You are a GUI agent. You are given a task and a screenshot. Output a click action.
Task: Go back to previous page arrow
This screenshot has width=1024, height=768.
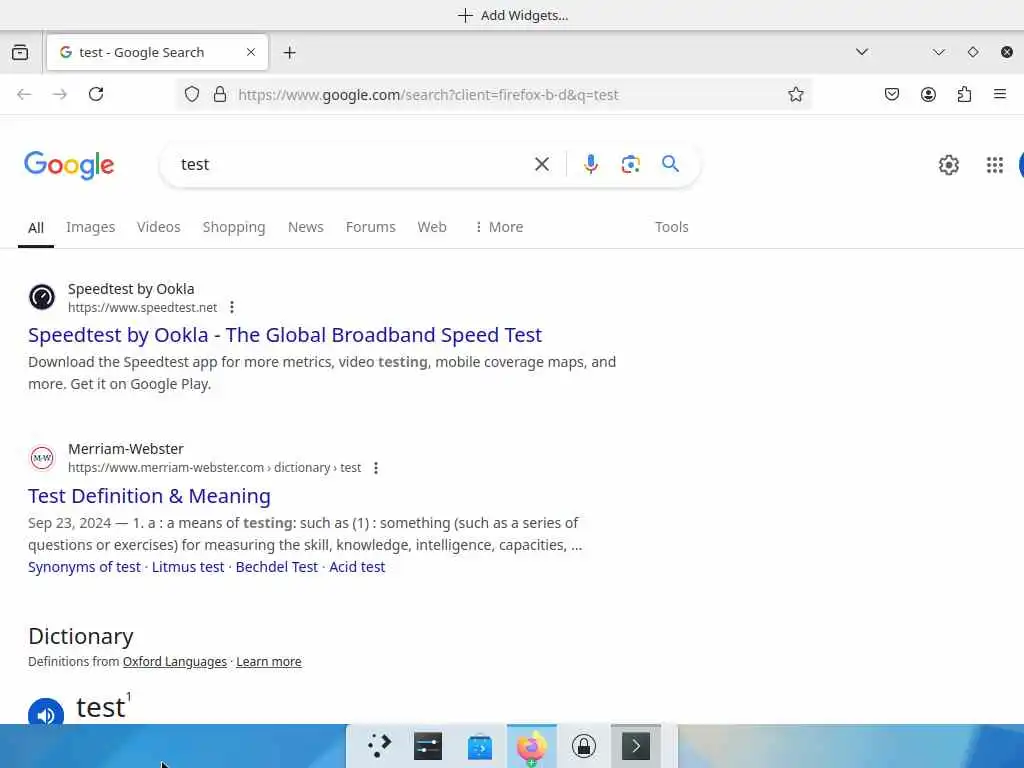tap(24, 95)
